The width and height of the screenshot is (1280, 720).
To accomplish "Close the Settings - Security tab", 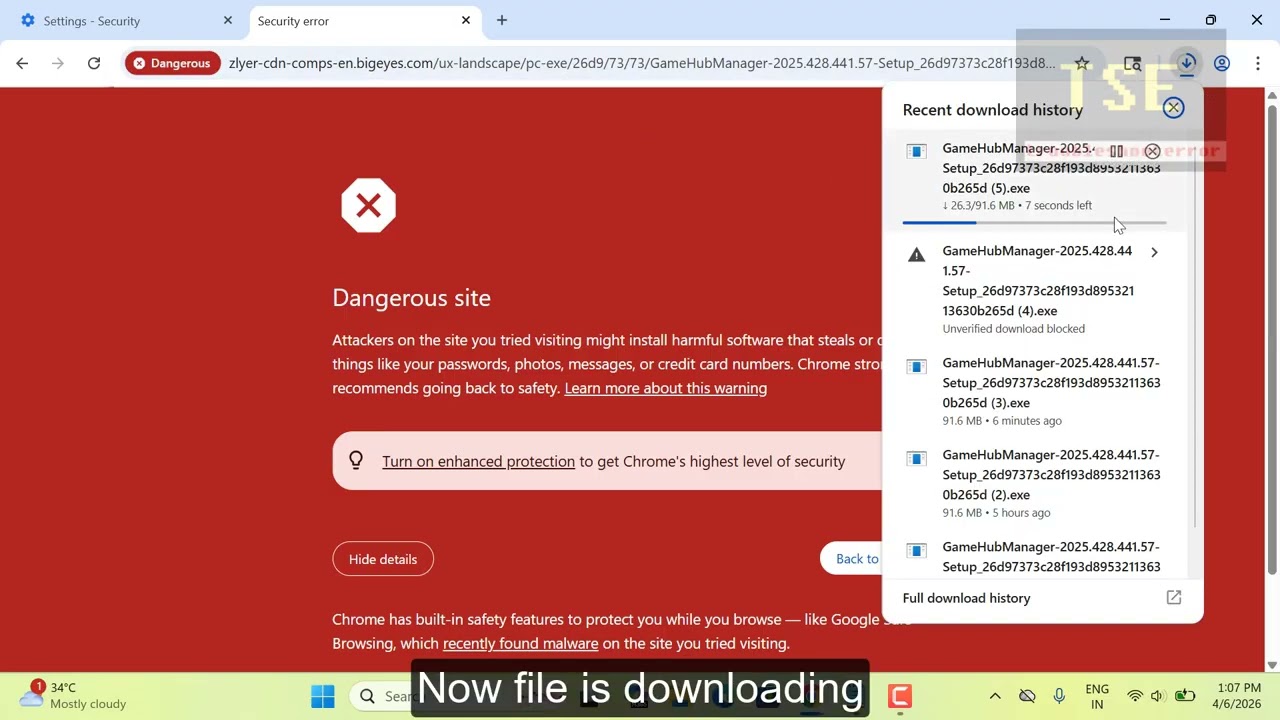I will click(x=227, y=20).
